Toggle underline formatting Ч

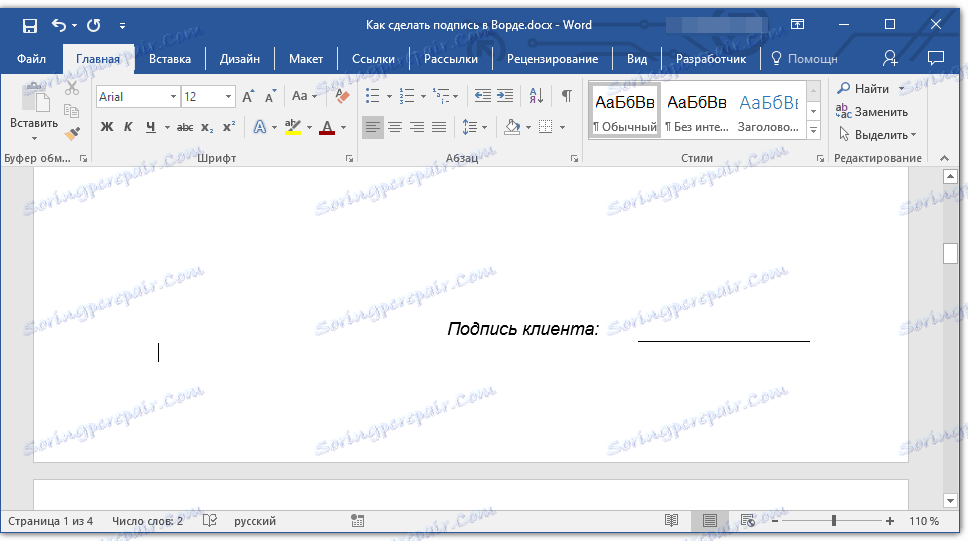tap(151, 127)
